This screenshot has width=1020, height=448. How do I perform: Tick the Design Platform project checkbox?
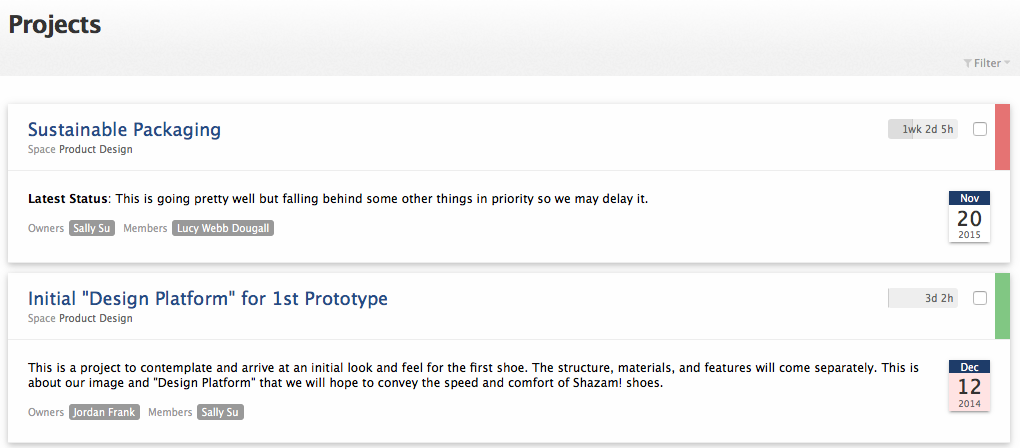coord(980,298)
